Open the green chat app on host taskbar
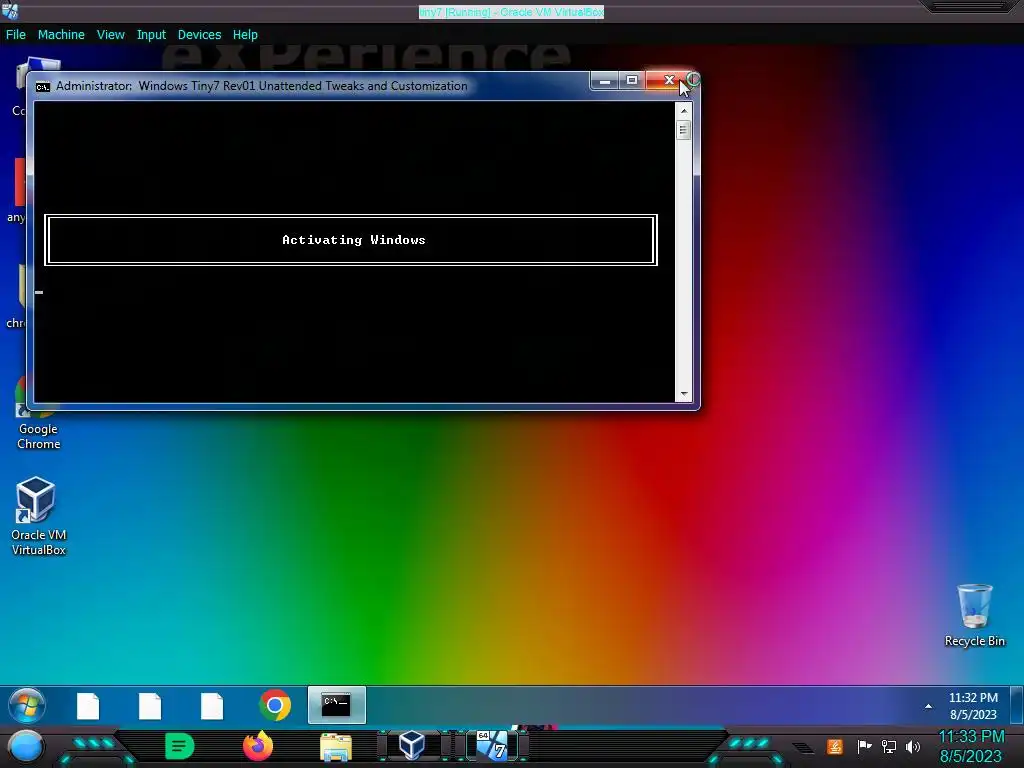The height and width of the screenshot is (768, 1024). (180, 746)
